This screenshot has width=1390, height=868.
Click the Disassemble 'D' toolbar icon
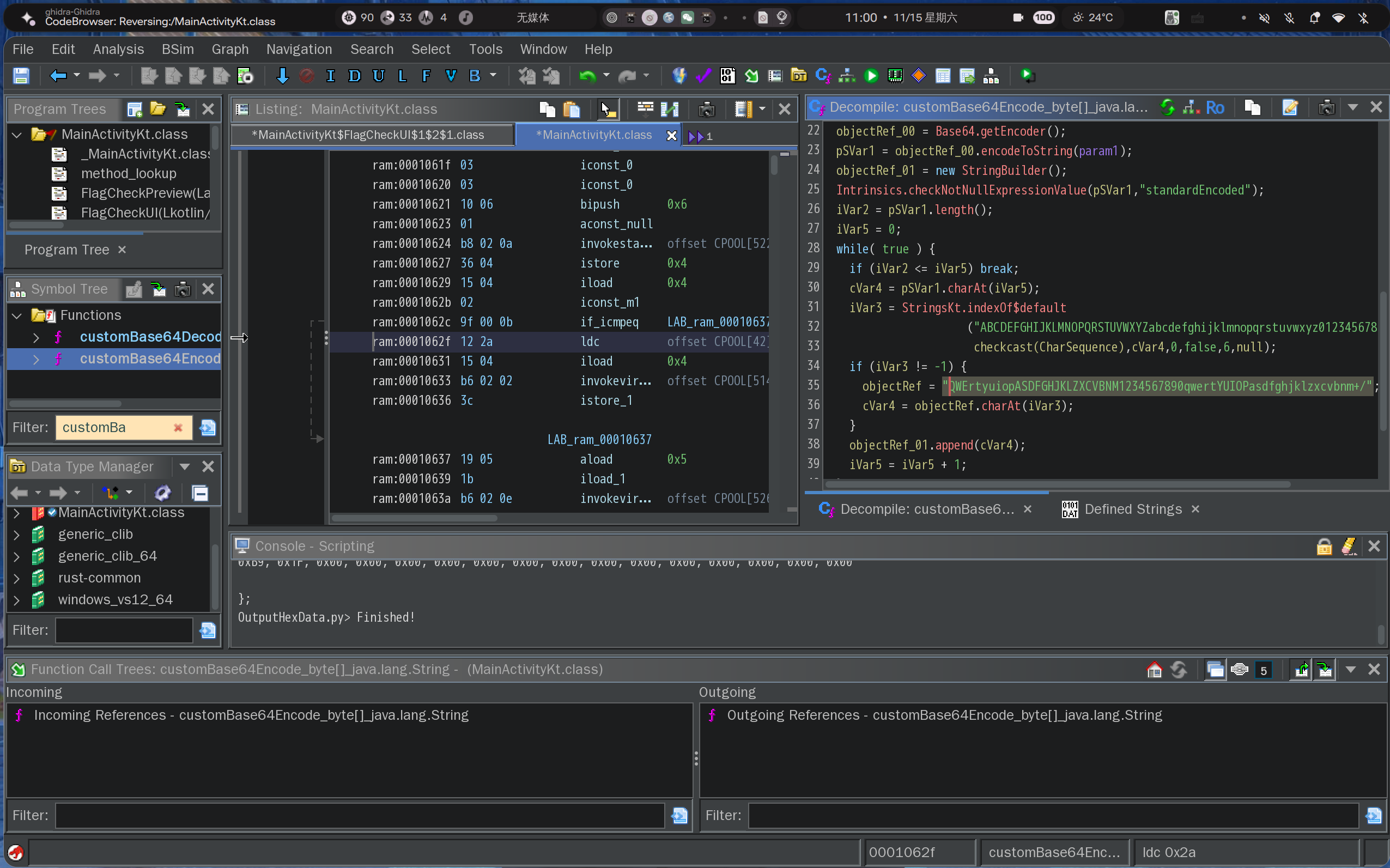[354, 76]
